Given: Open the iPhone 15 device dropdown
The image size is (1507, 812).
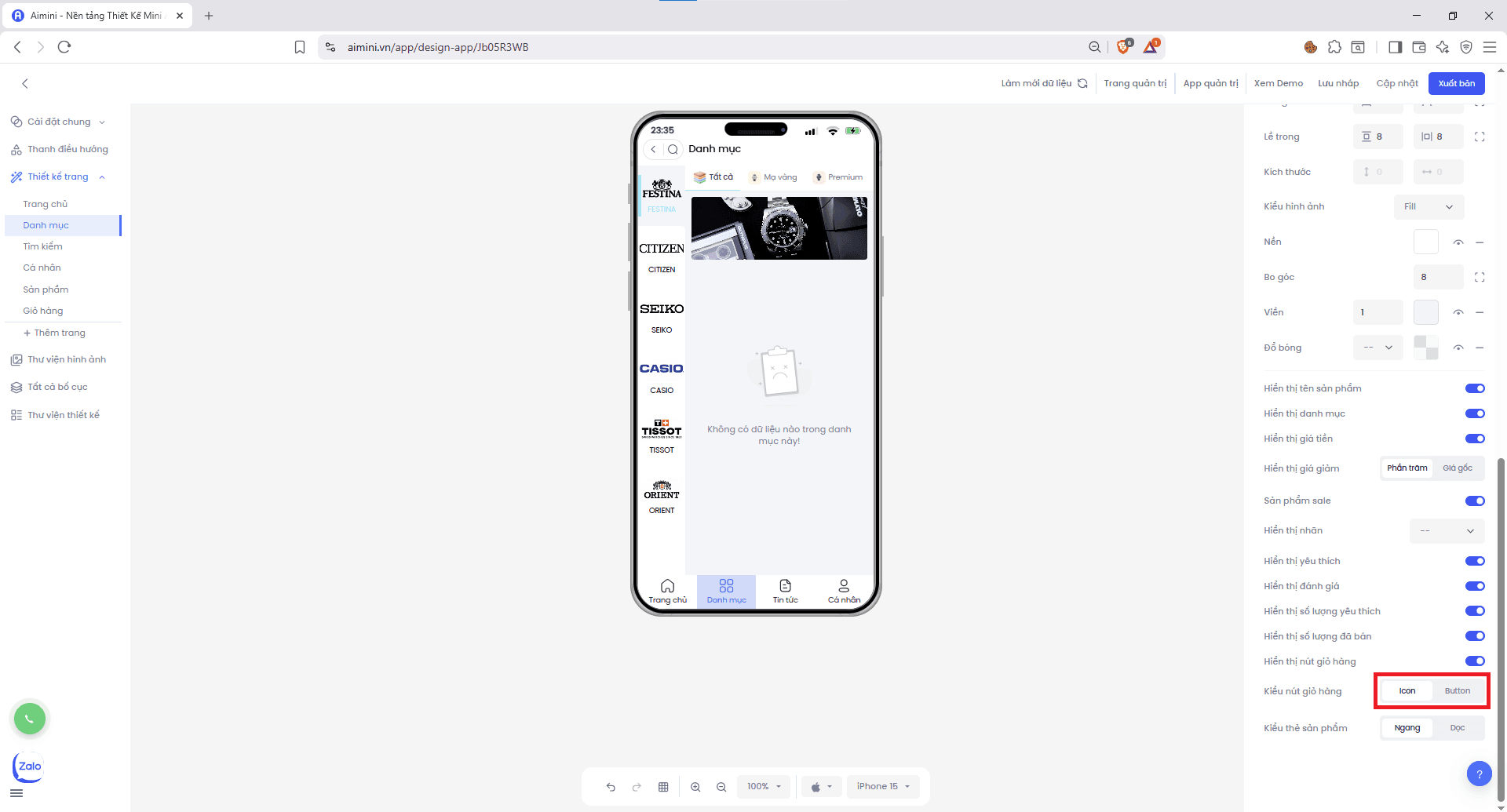Looking at the screenshot, I should (883, 786).
